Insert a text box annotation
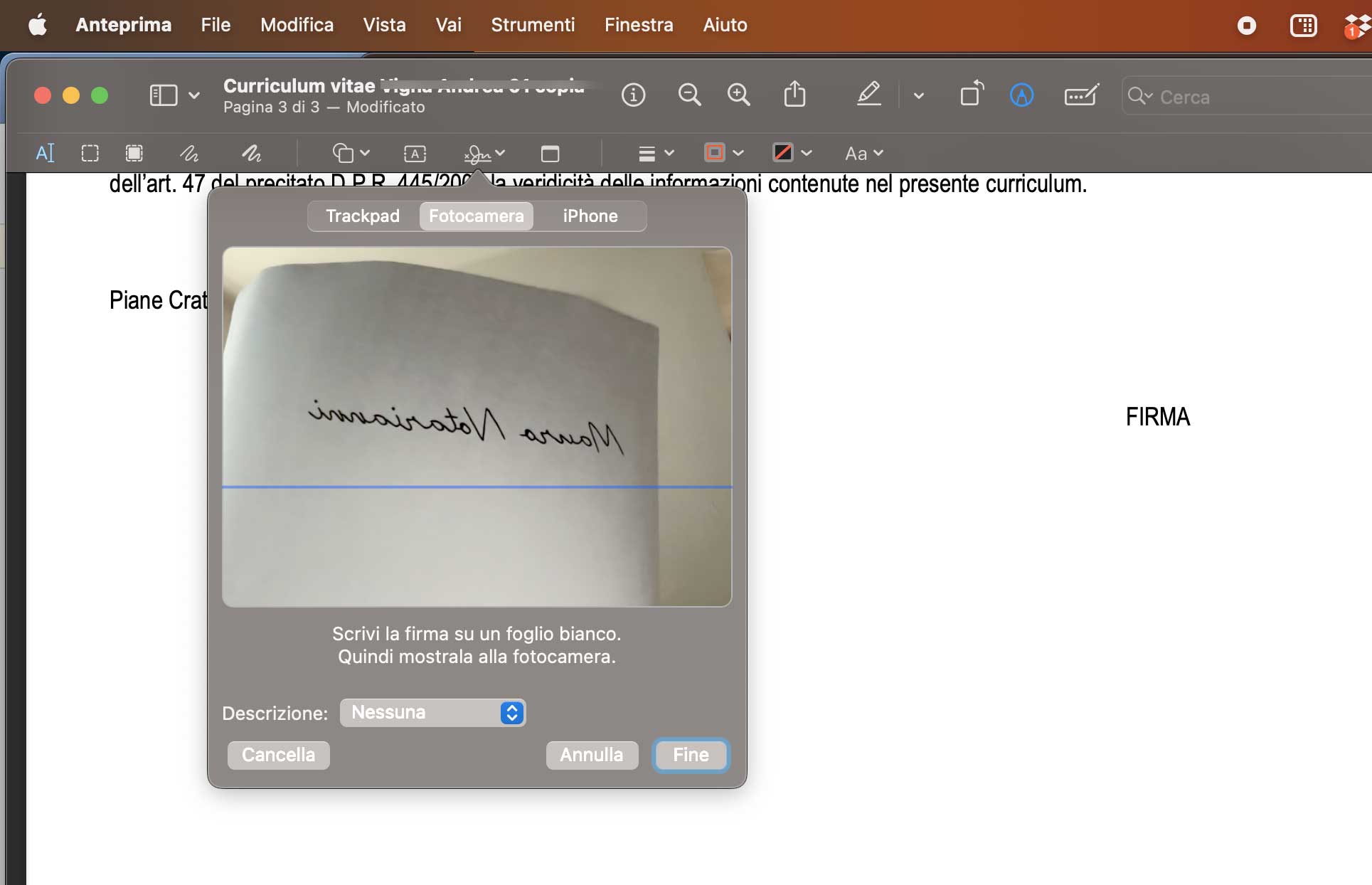 [415, 153]
